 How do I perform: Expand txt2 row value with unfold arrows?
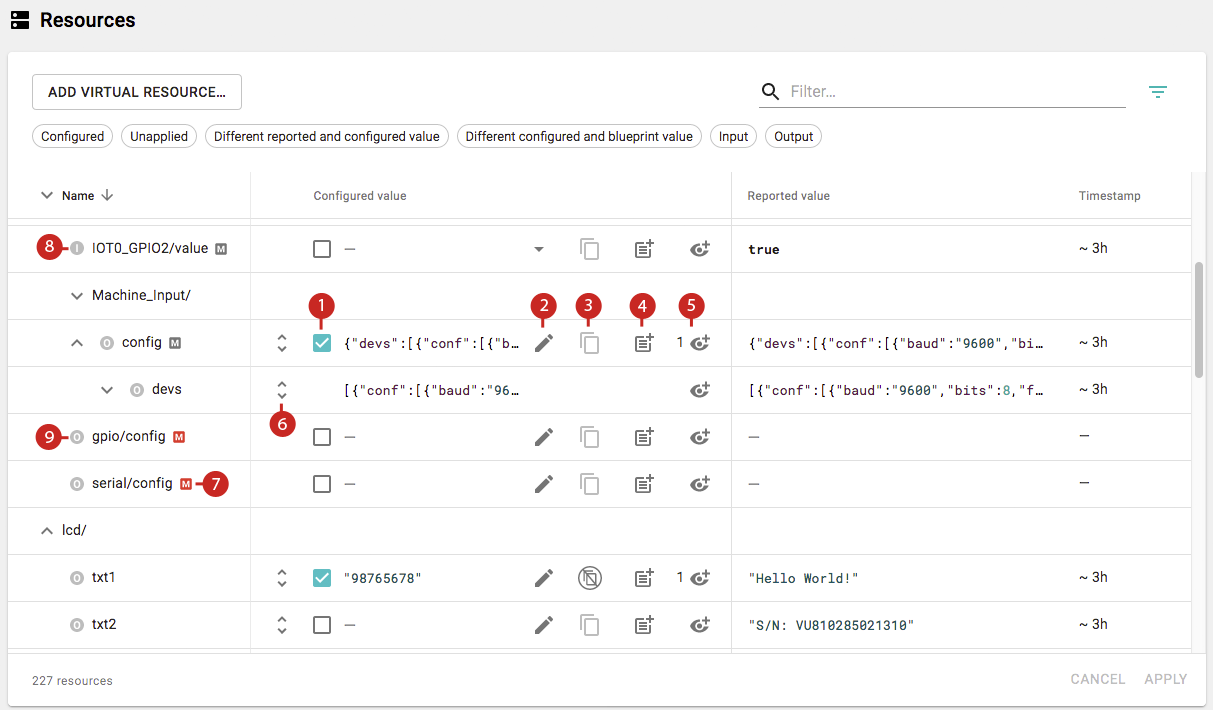(282, 625)
